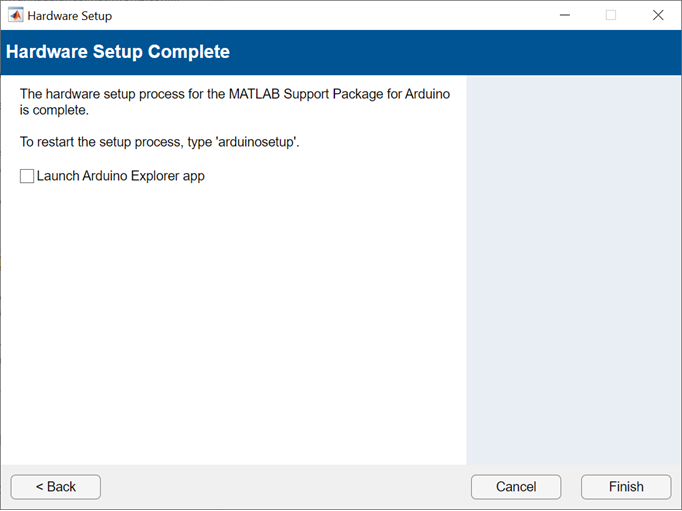Go back using the < Back button
Screen dimensions: 682x511
[x=56, y=487]
